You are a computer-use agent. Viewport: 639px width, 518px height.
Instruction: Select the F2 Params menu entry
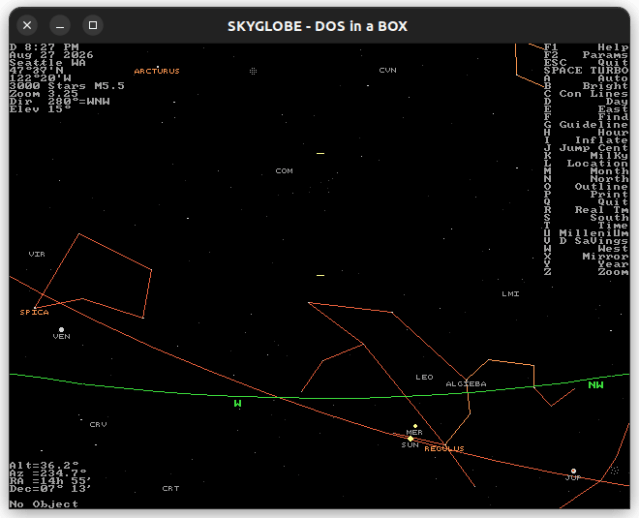click(586, 55)
